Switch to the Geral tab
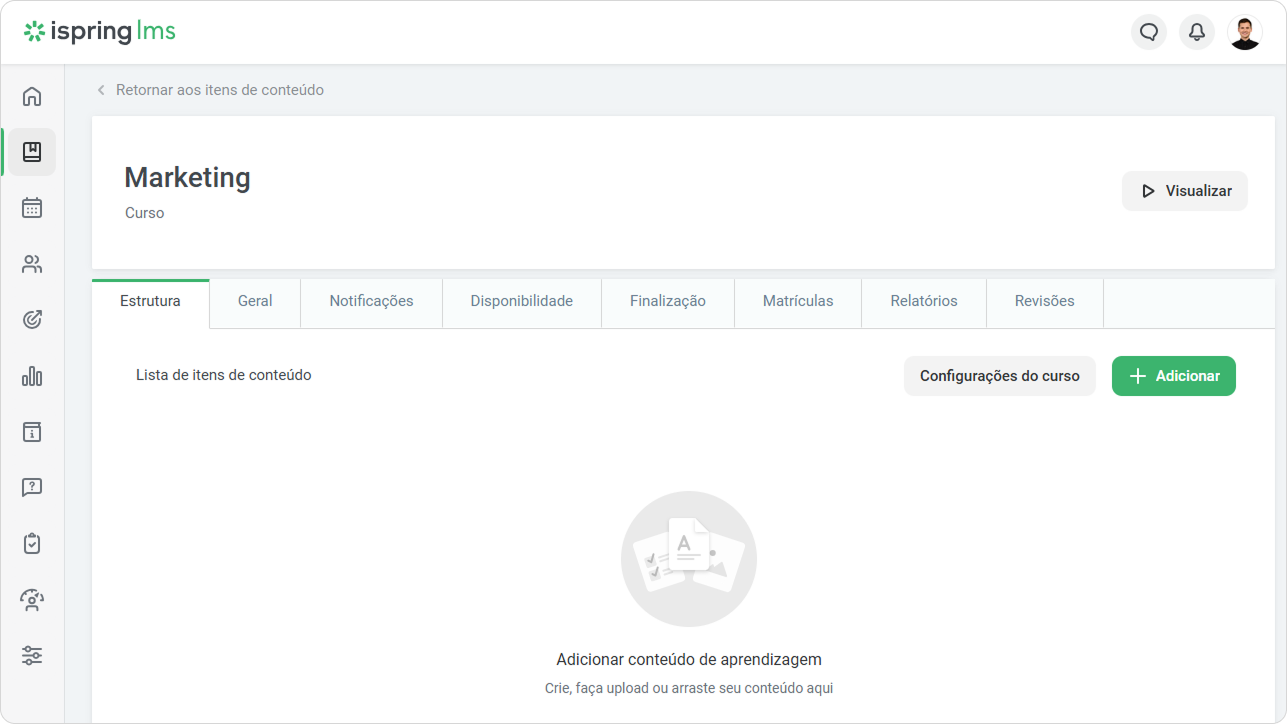 (x=255, y=301)
